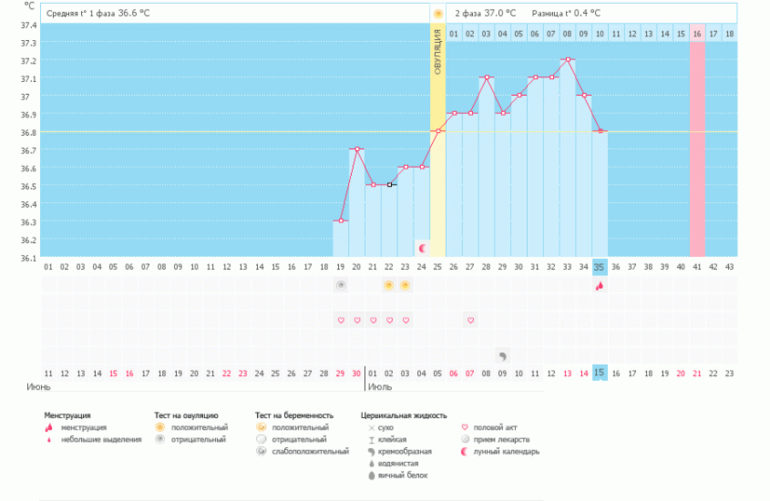Click the intercourse heart icon on day 21
This screenshot has height=501, width=770.
(373, 320)
